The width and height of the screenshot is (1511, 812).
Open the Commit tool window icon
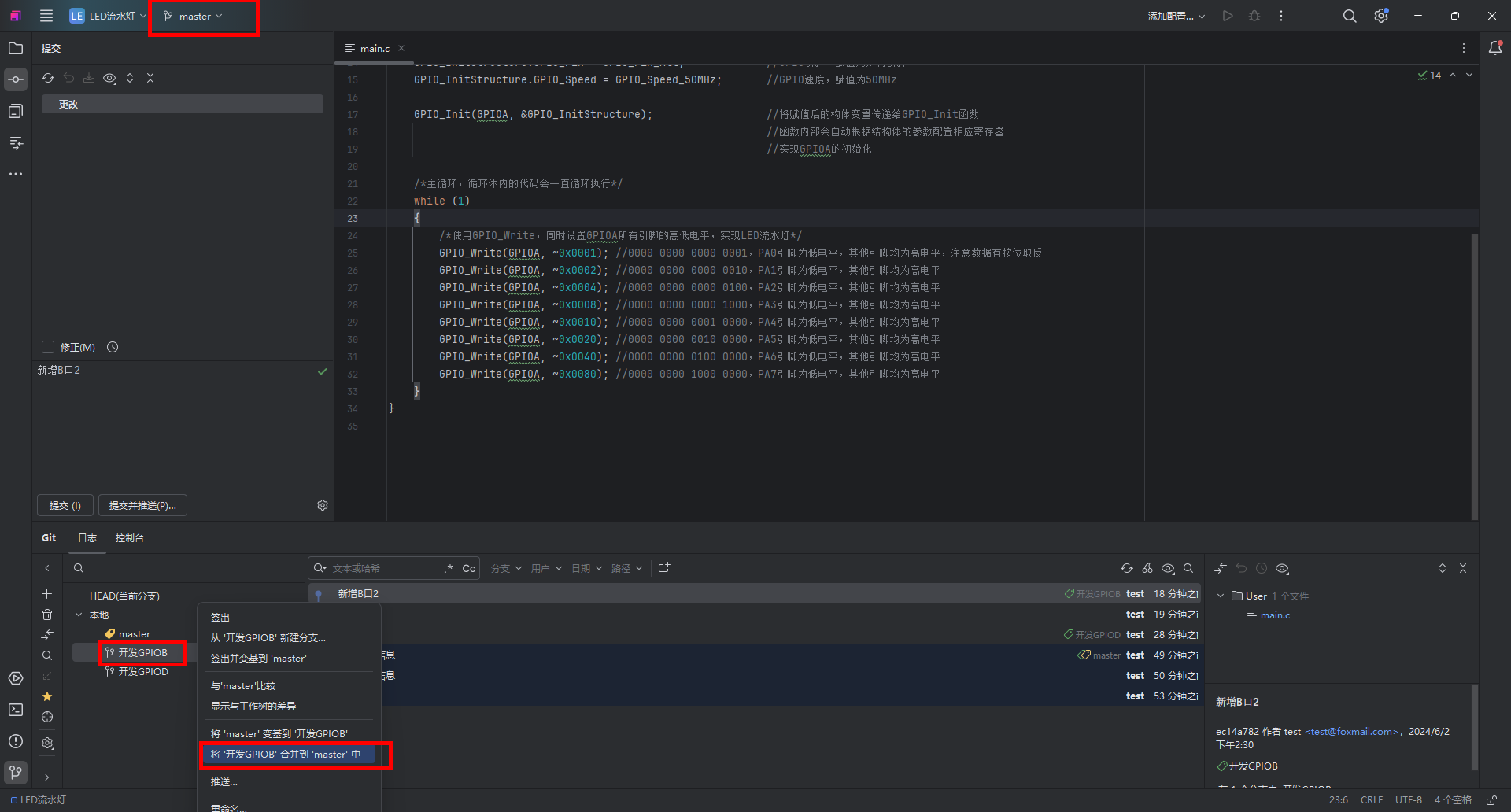point(16,79)
